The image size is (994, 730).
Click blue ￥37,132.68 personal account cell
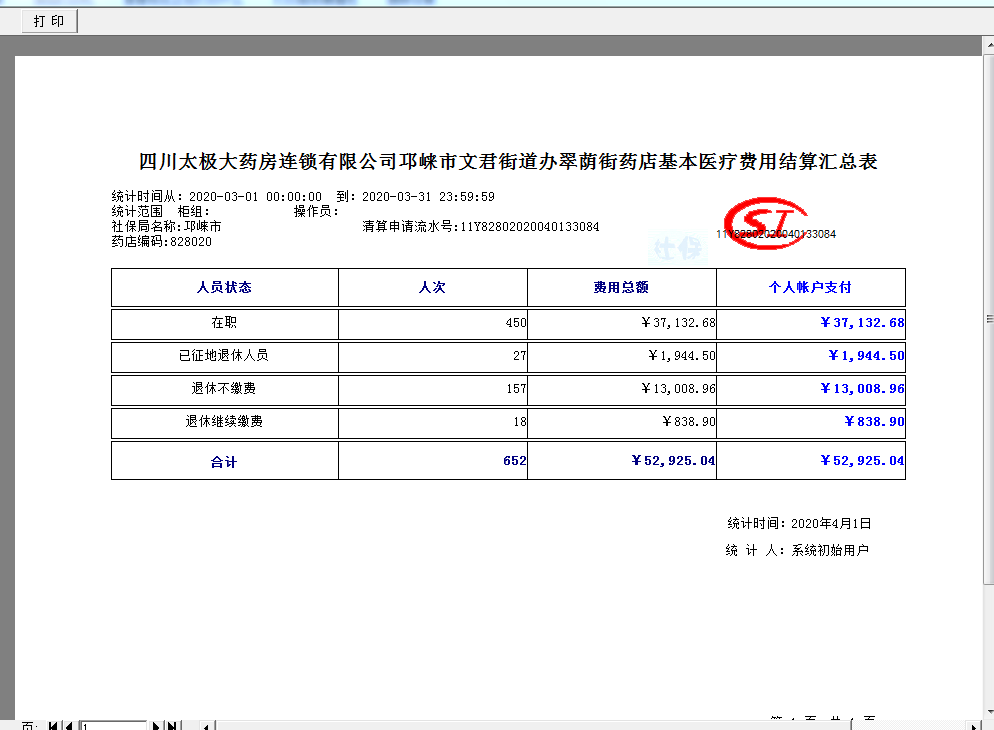pyautogui.click(x=810, y=323)
